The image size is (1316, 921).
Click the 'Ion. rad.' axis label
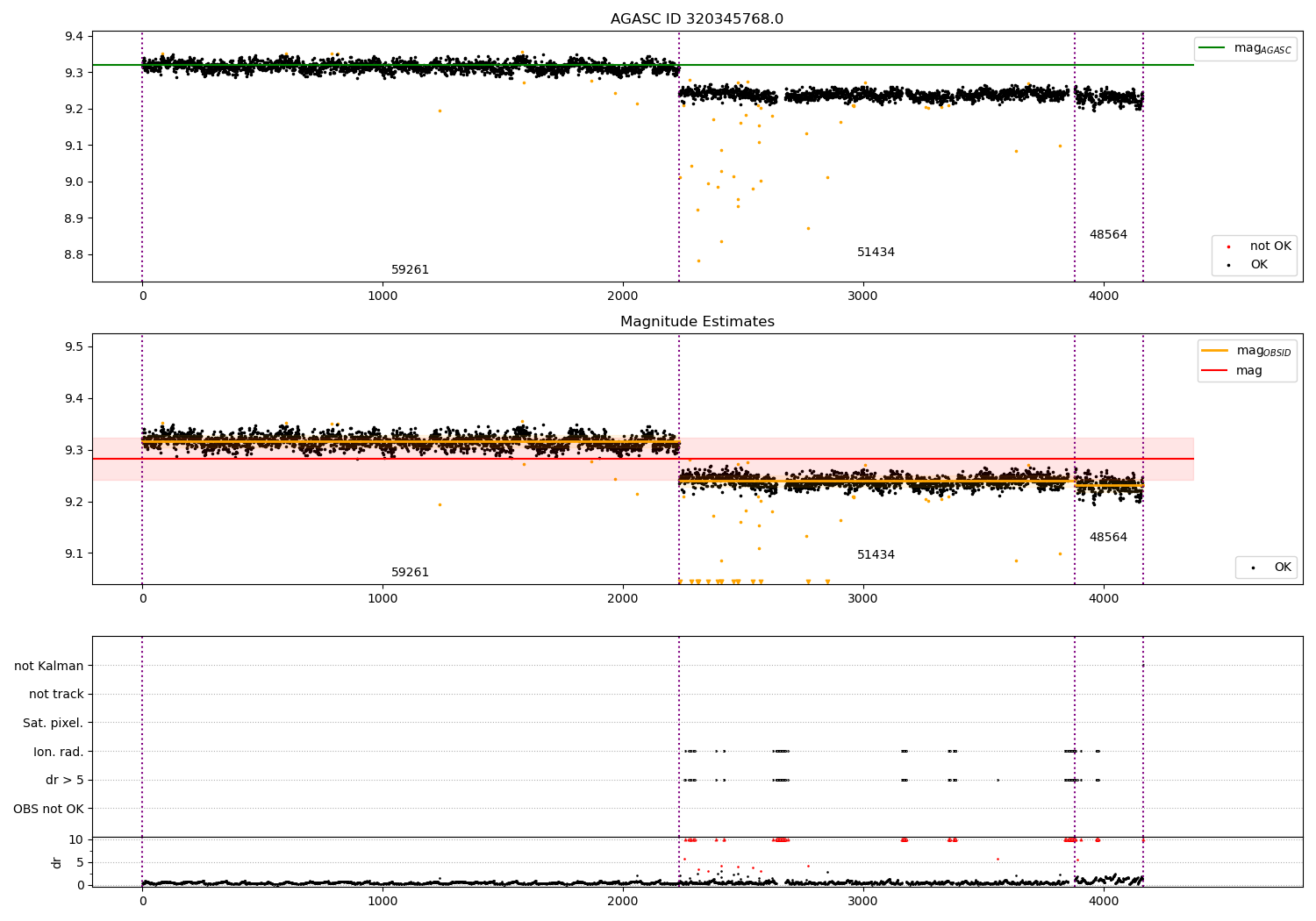pyautogui.click(x=59, y=752)
